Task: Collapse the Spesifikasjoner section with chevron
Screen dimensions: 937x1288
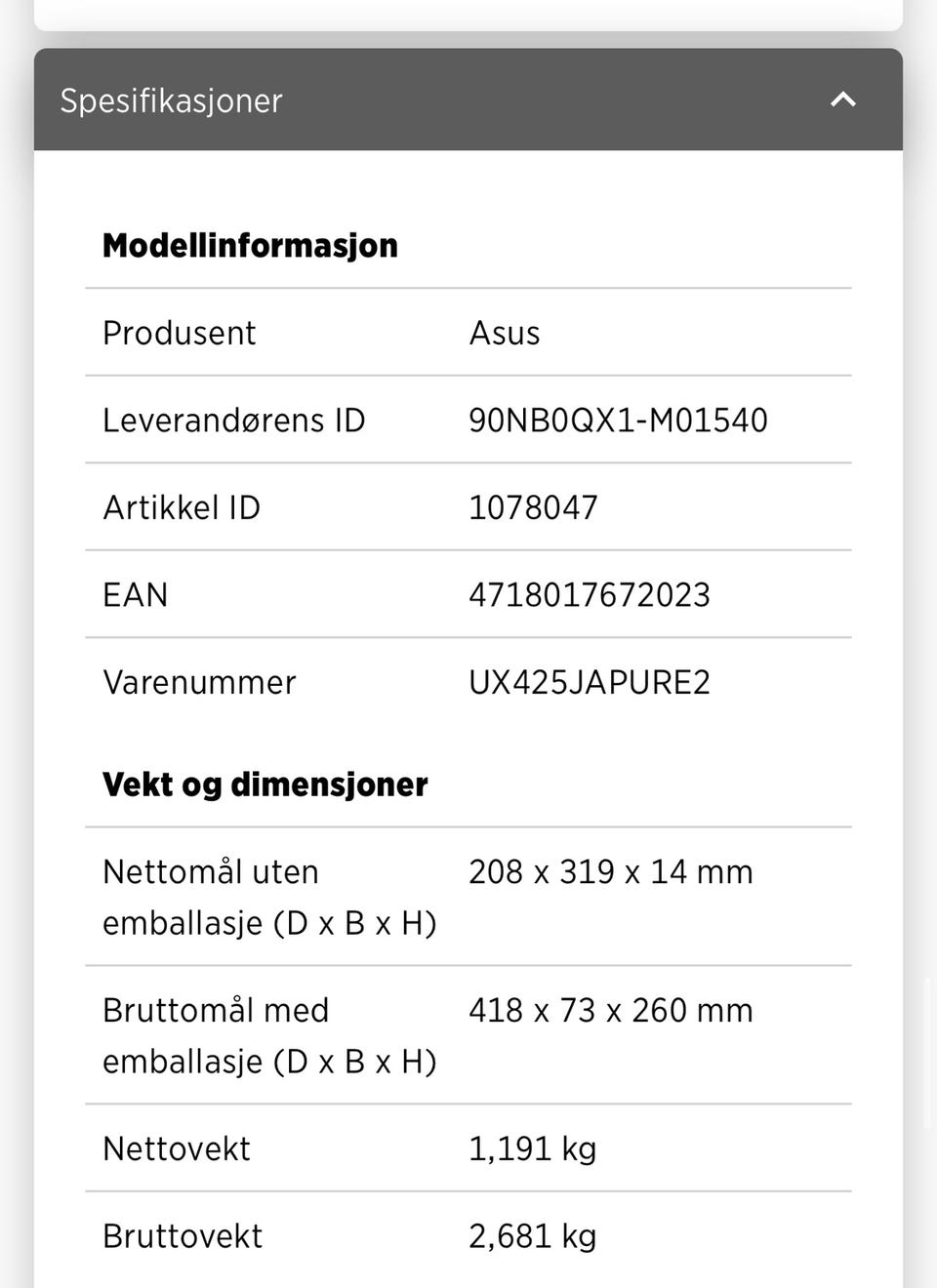Action: (x=843, y=100)
